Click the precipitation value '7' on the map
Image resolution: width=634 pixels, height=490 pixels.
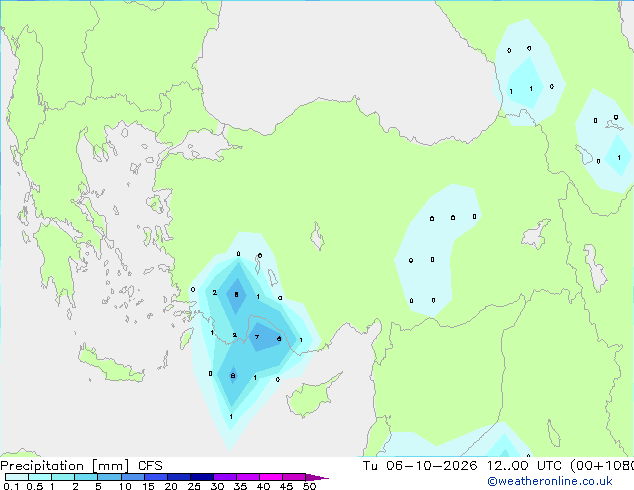(257, 337)
